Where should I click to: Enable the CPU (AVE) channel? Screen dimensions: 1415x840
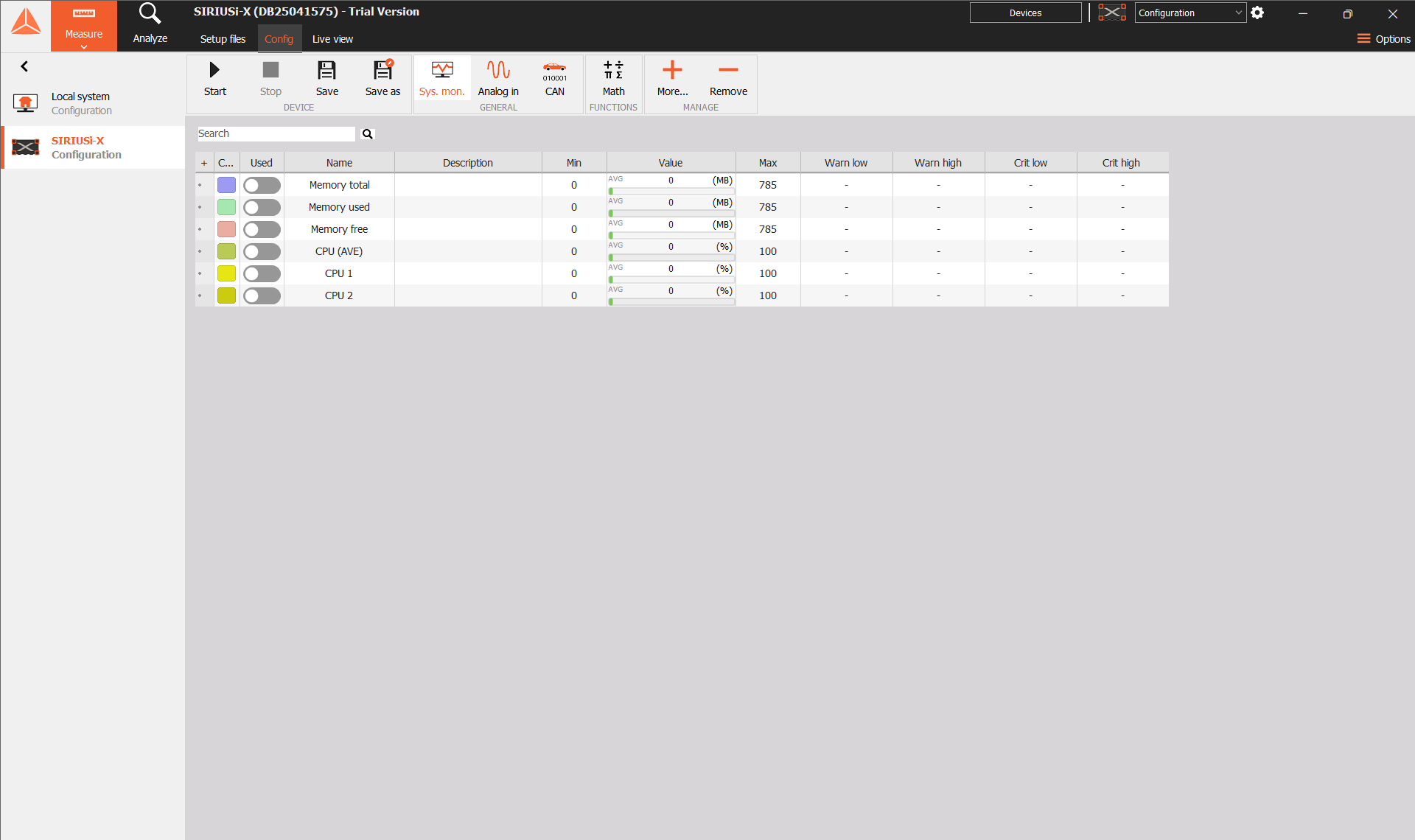pyautogui.click(x=262, y=251)
